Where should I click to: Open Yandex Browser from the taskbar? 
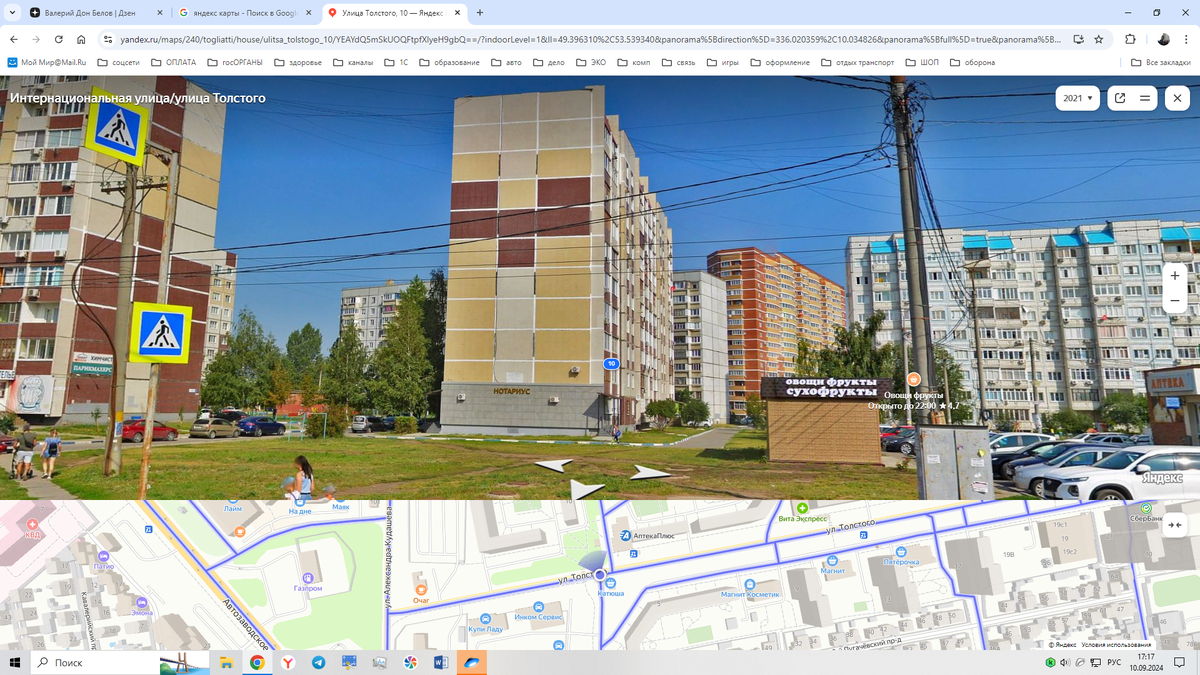pos(287,662)
